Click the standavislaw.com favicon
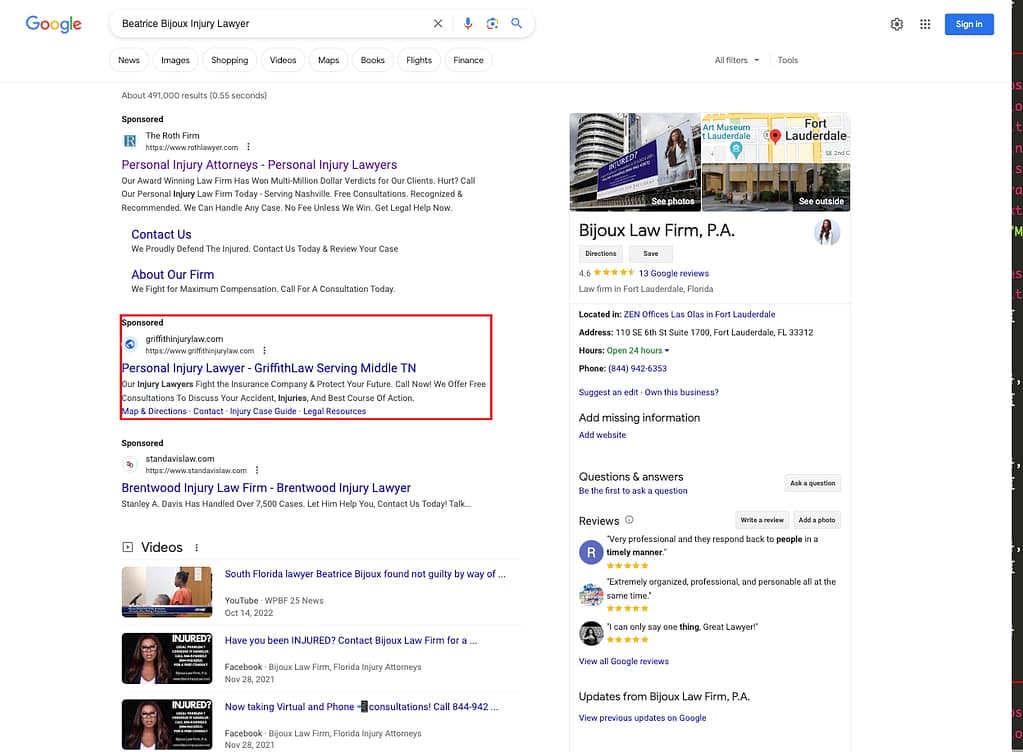 (x=130, y=464)
